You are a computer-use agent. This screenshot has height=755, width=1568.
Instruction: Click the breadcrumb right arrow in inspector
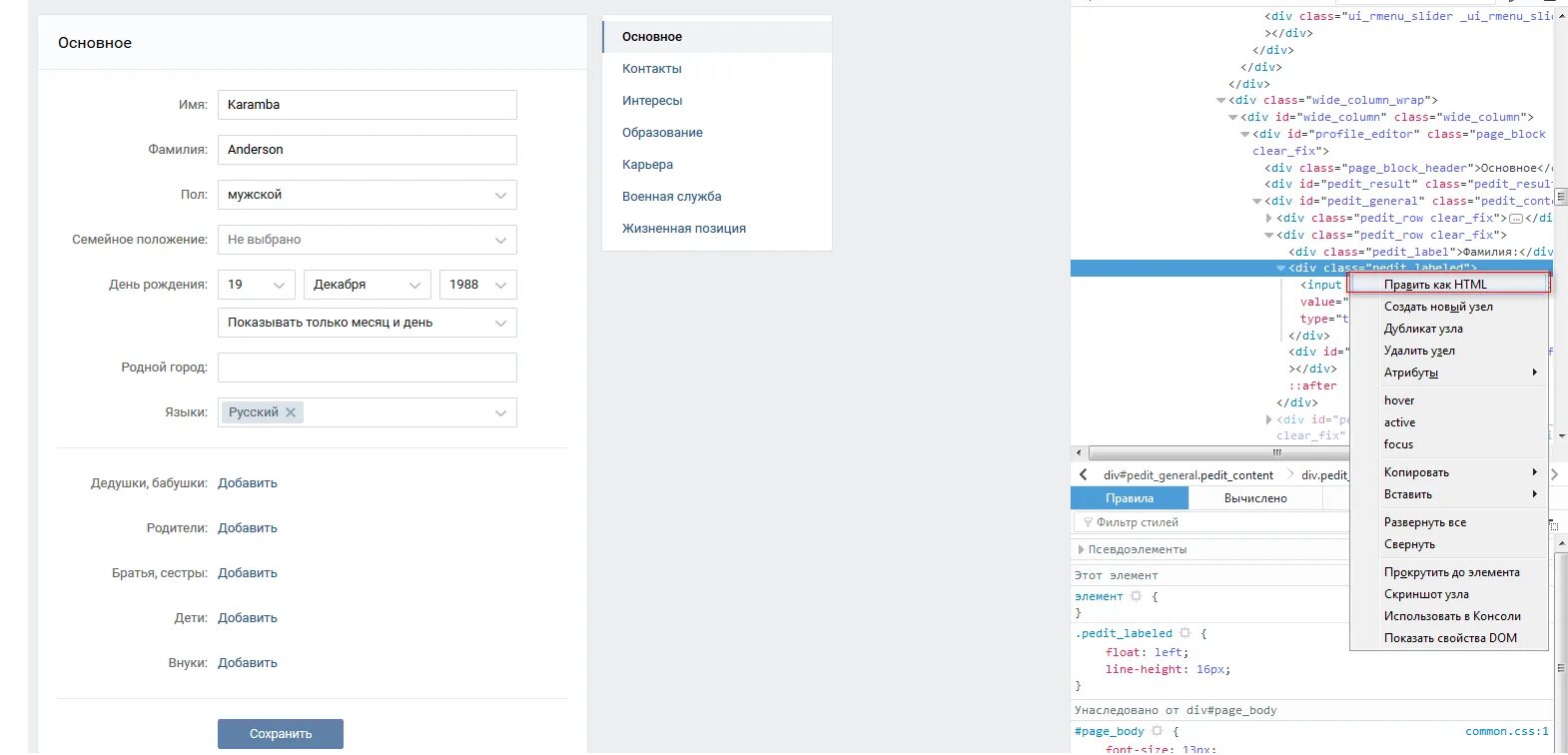pyautogui.click(x=1554, y=473)
